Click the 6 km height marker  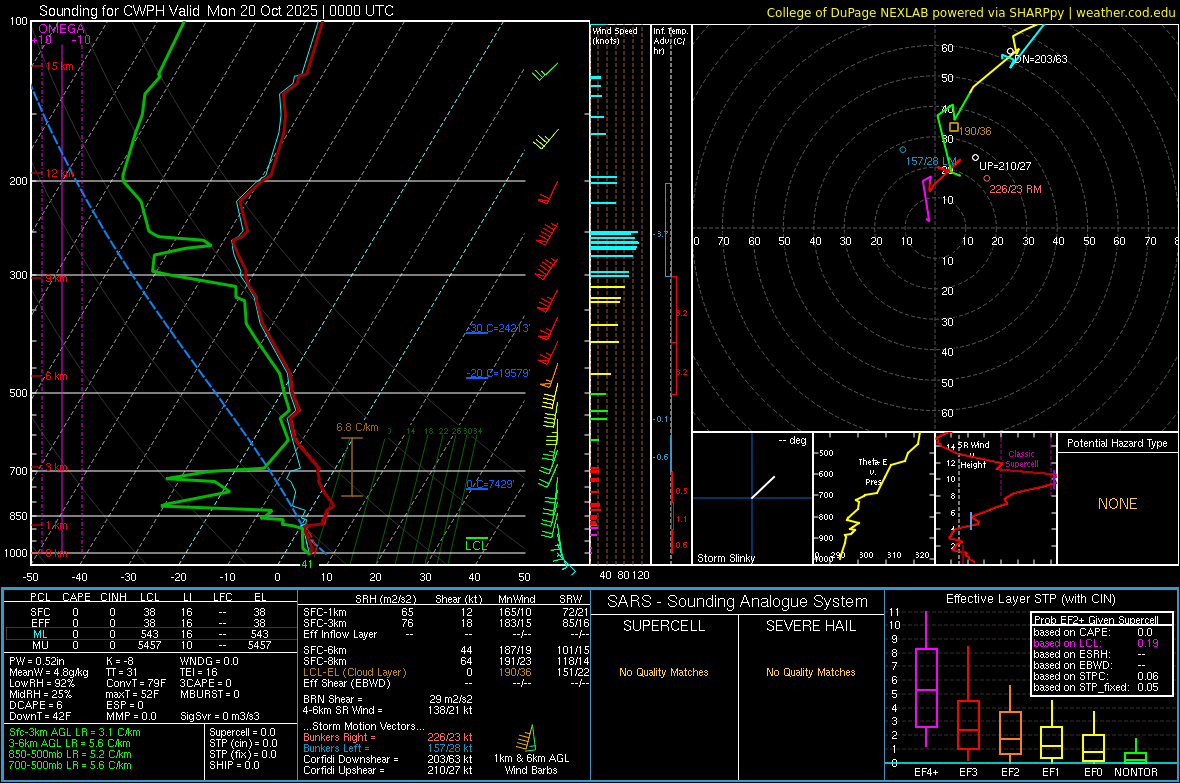point(56,376)
